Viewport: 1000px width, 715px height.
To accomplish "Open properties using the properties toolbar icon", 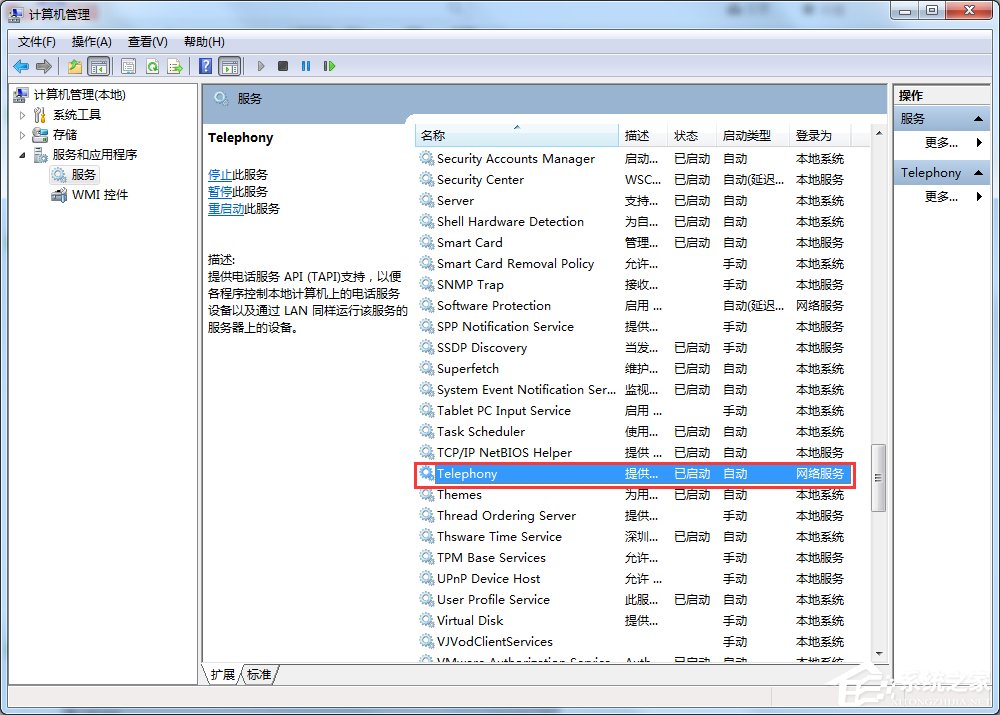I will pos(128,66).
